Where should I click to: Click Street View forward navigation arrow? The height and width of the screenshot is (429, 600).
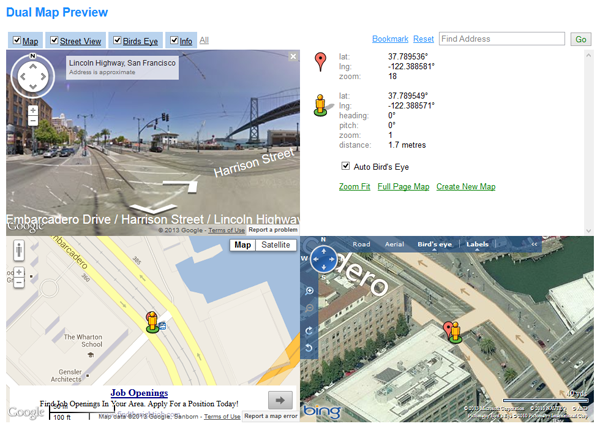point(153,208)
